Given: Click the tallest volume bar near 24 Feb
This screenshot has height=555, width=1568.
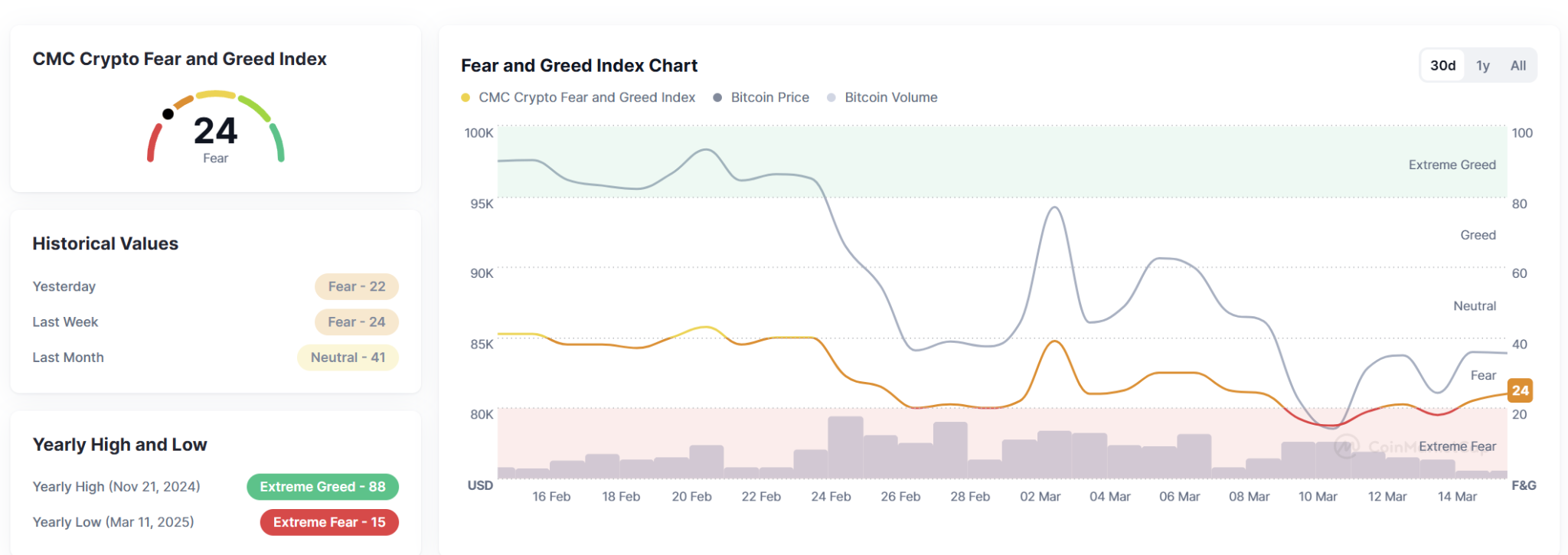Looking at the screenshot, I should point(845,447).
